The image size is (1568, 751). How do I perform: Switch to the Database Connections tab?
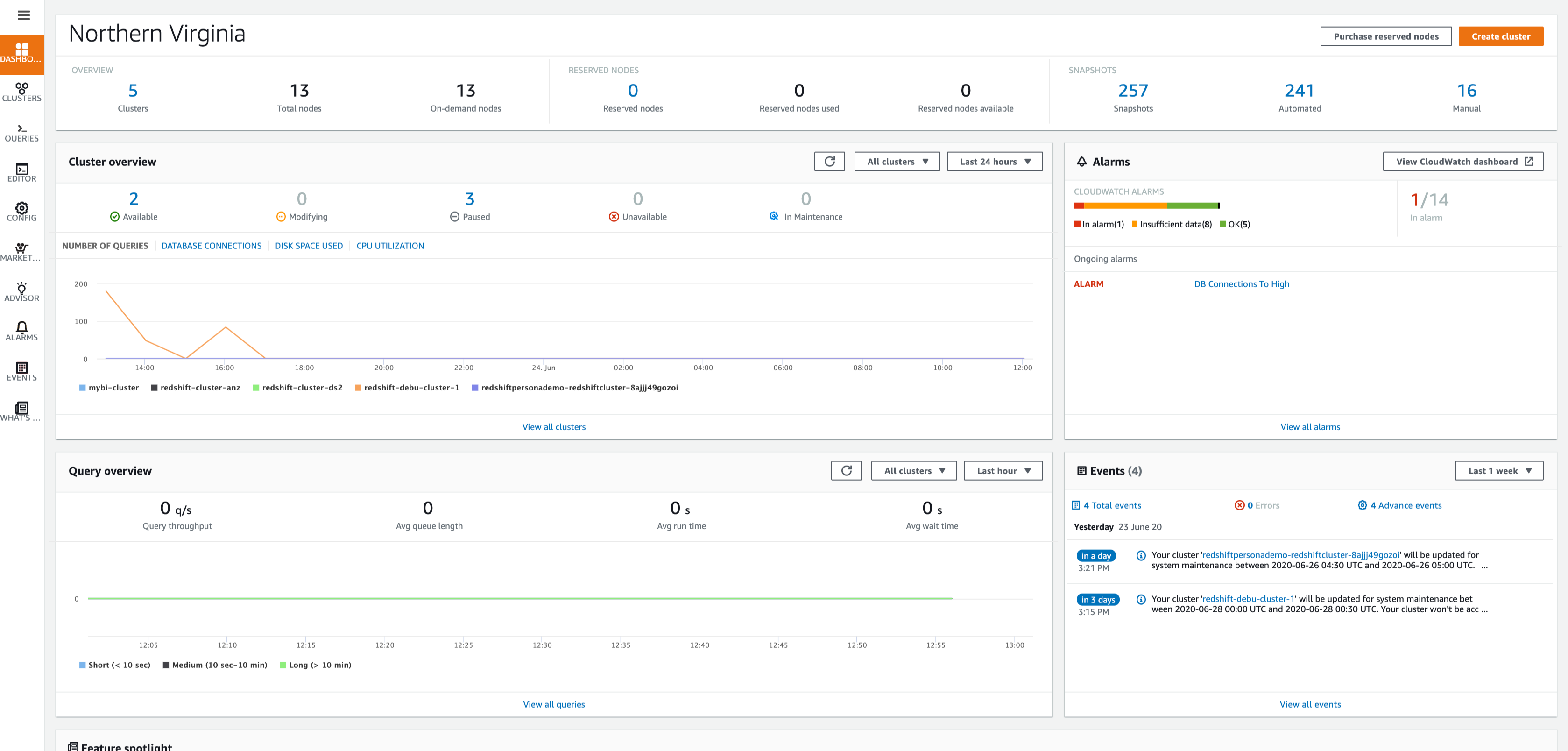211,246
